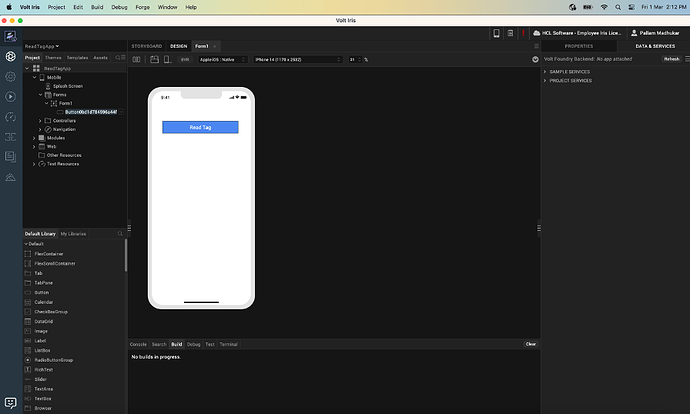The height and width of the screenshot is (414, 690).
Task: Open the hamburger menu next to Refresh
Action: 687,59
